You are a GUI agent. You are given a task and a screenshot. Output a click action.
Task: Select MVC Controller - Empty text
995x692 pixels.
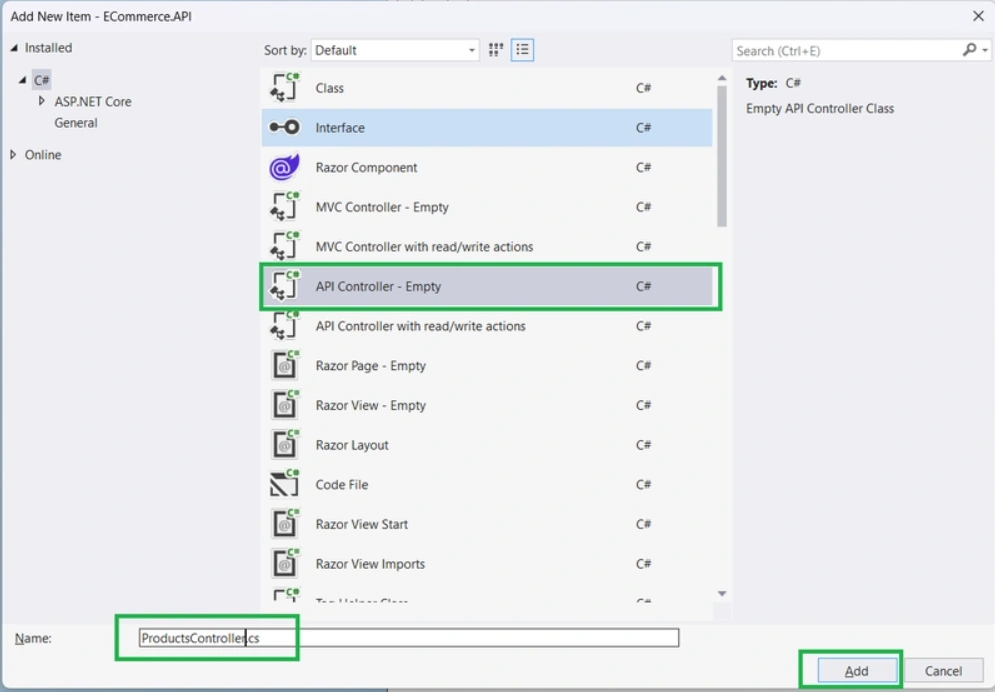click(x=382, y=207)
